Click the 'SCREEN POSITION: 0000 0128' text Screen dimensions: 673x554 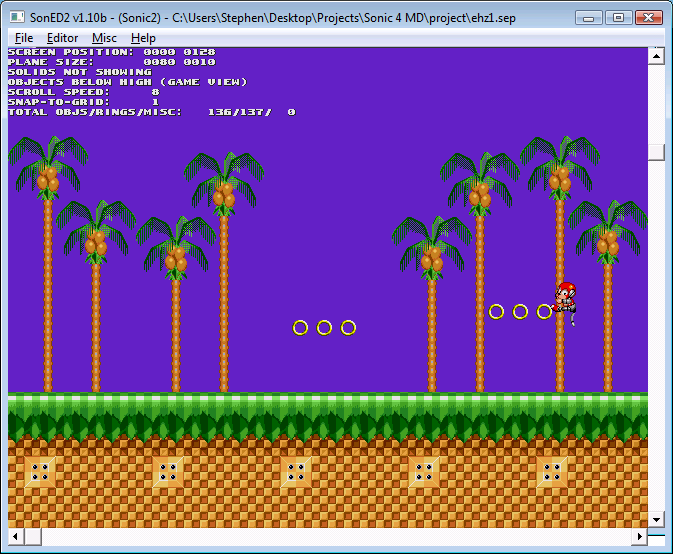click(x=112, y=52)
